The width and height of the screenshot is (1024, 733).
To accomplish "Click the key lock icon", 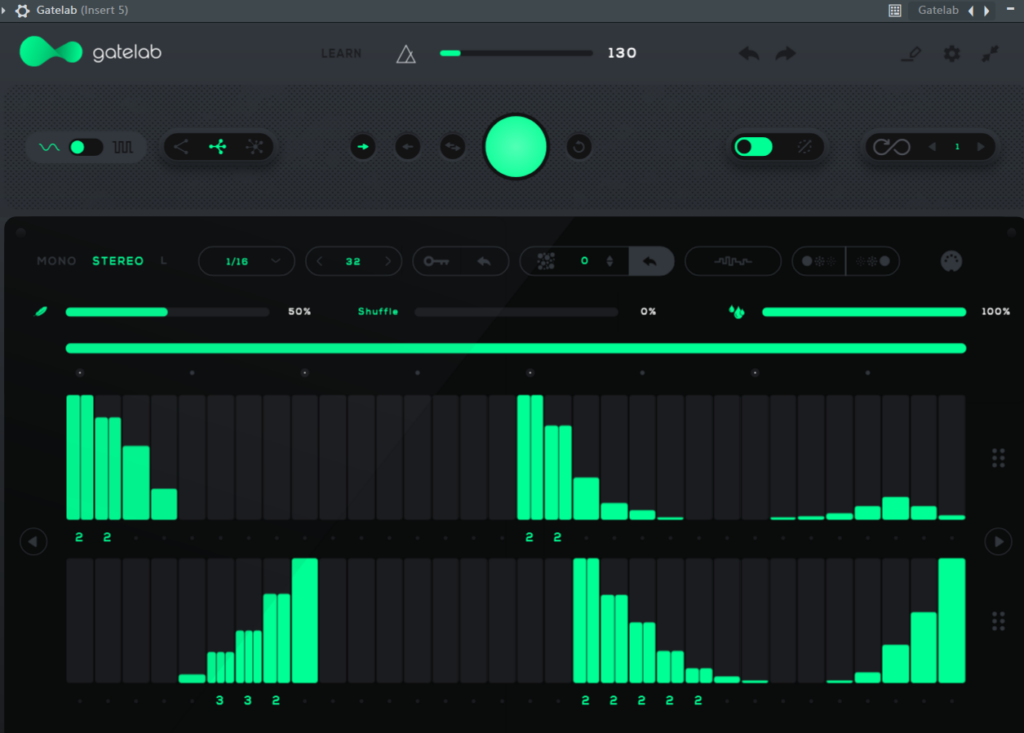I will 436,261.
